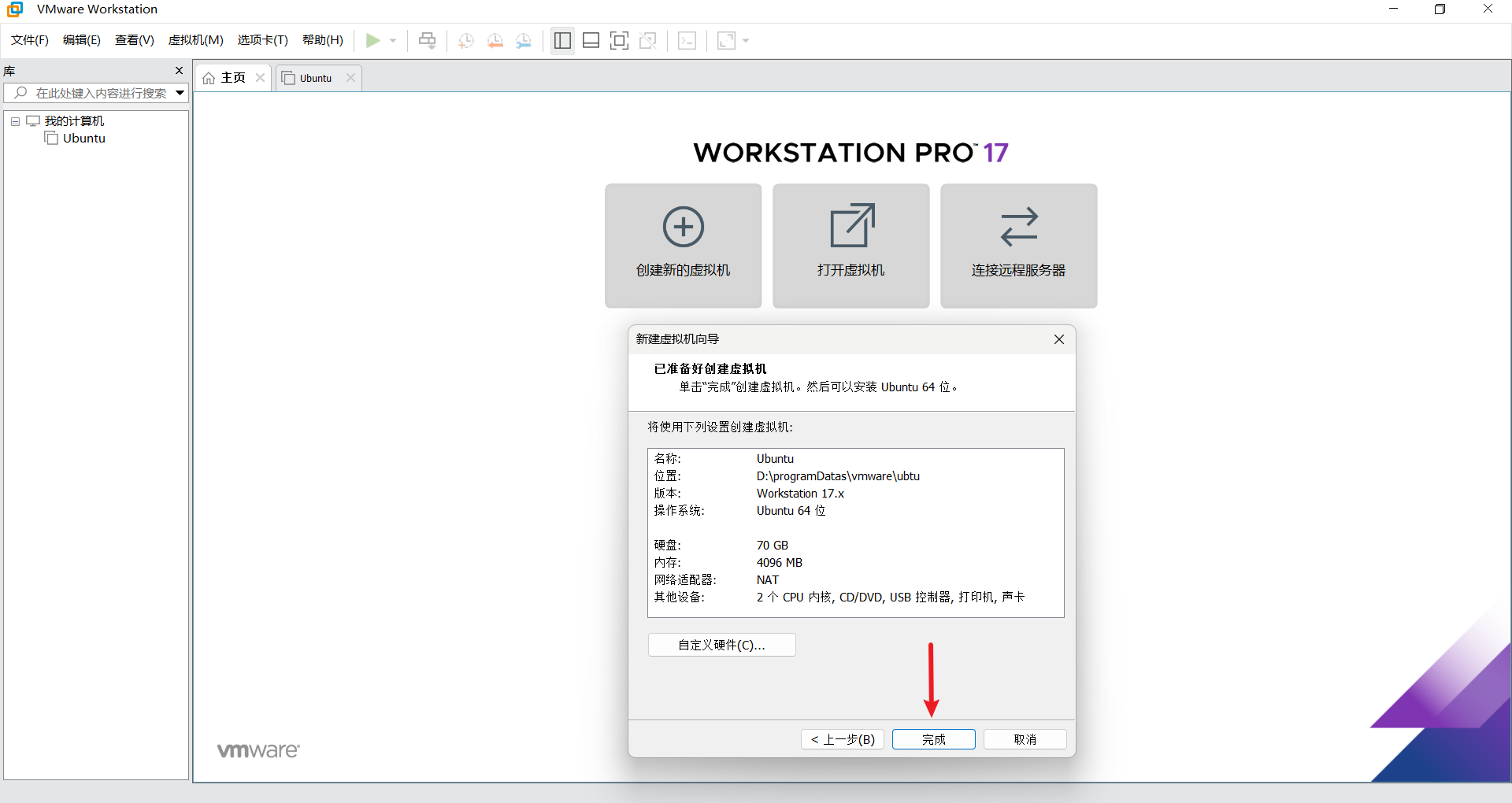Viewport: 1512px width, 803px height.
Task: Click the take snapshot clock icon
Action: point(465,41)
